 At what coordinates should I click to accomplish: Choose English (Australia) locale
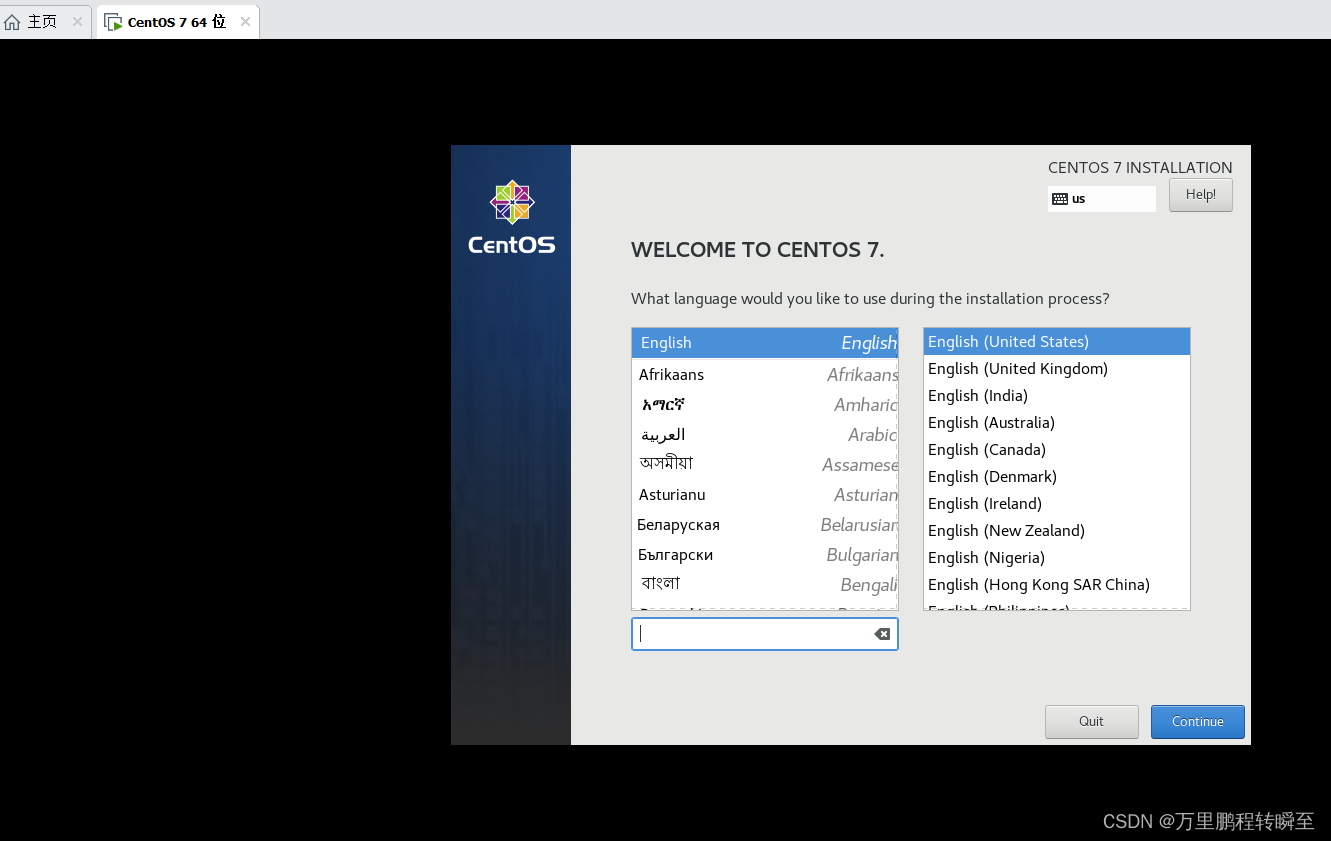point(1056,423)
